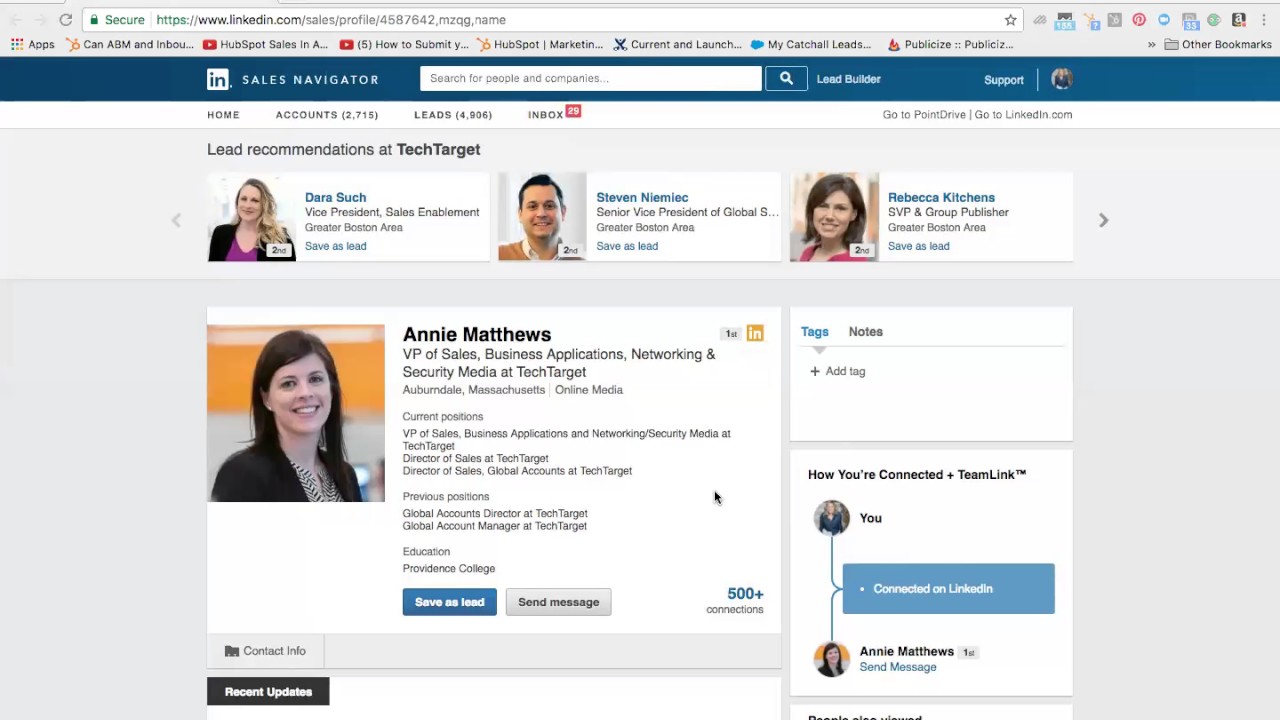Click the Amazon extension icon
The height and width of the screenshot is (720, 1280).
1239,20
